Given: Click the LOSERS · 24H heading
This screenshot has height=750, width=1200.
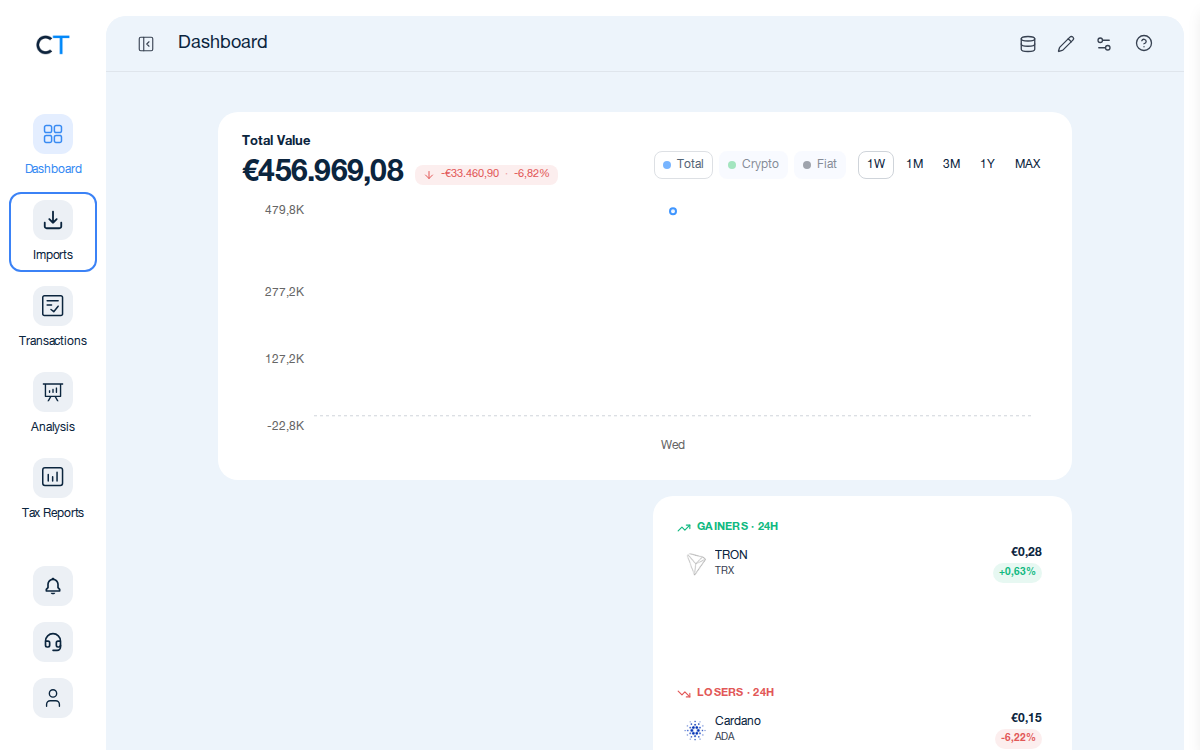Looking at the screenshot, I should click(735, 692).
